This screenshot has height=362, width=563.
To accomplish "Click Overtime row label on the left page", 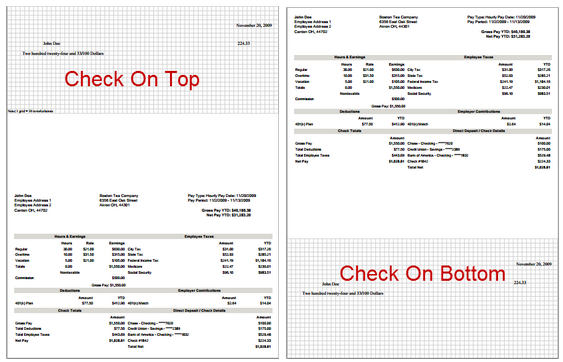I will coord(22,255).
